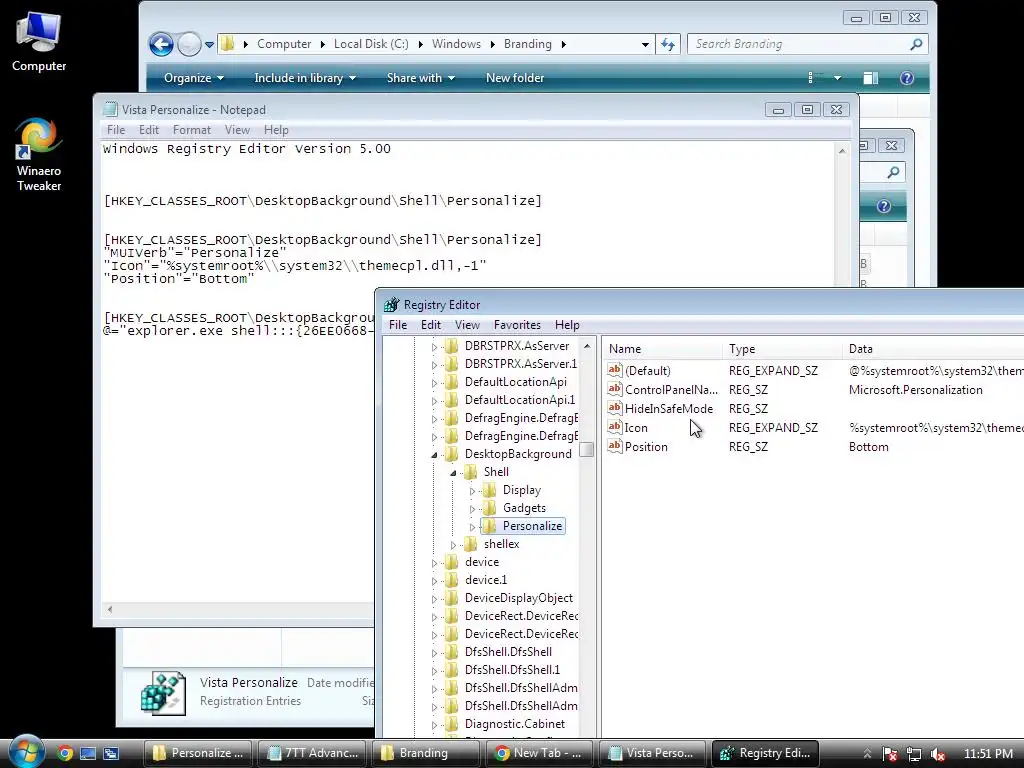
Task: Select the (Default) registry value icon
Action: point(615,370)
